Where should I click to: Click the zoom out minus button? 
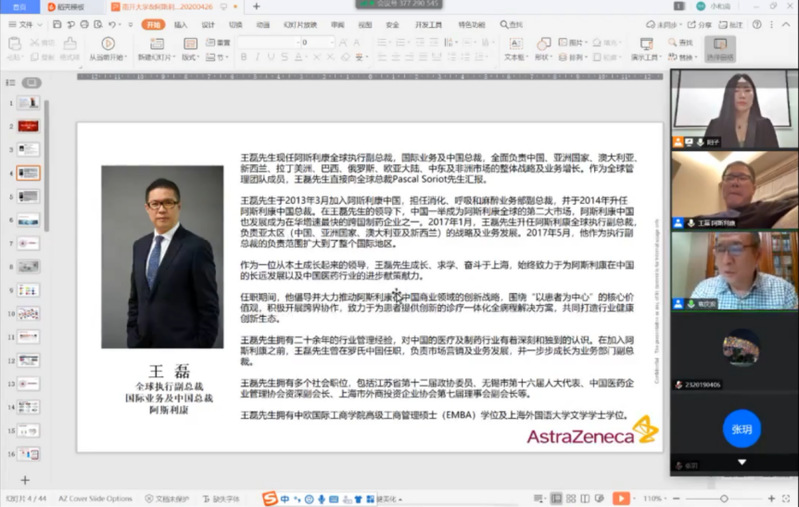pyautogui.click(x=676, y=498)
